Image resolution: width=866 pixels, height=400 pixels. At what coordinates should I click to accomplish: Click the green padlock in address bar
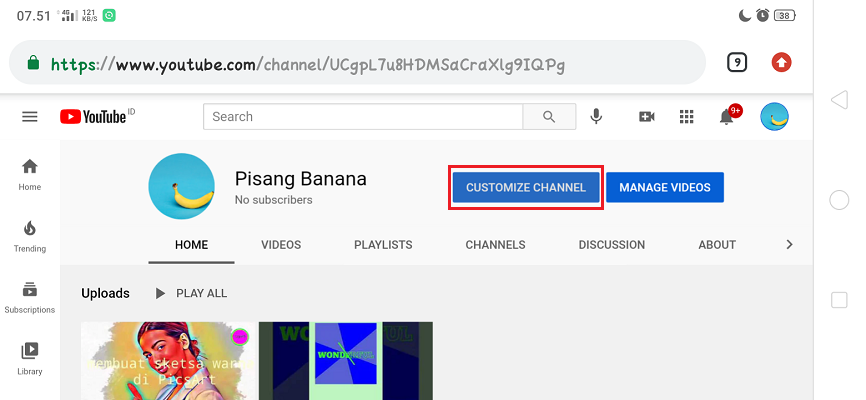coord(33,62)
